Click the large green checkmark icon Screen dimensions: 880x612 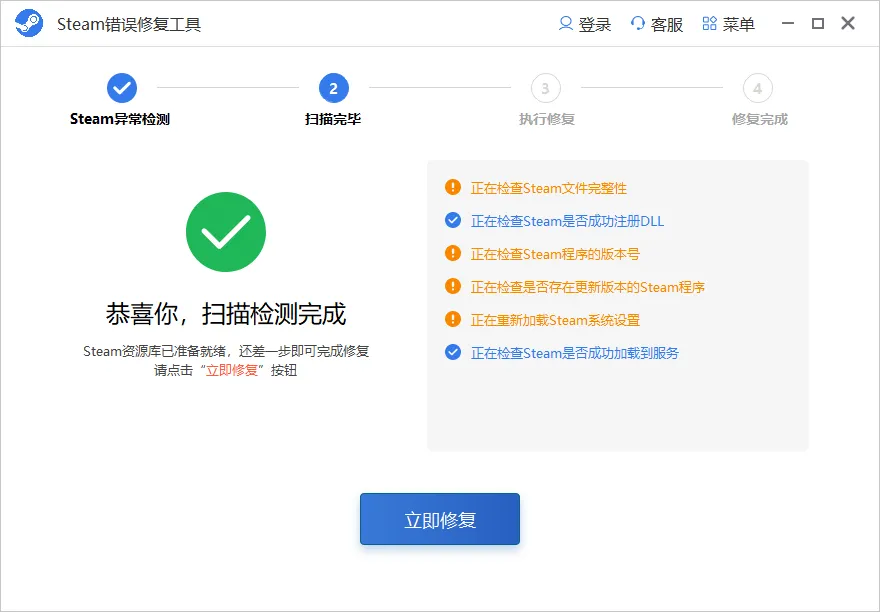tap(226, 232)
